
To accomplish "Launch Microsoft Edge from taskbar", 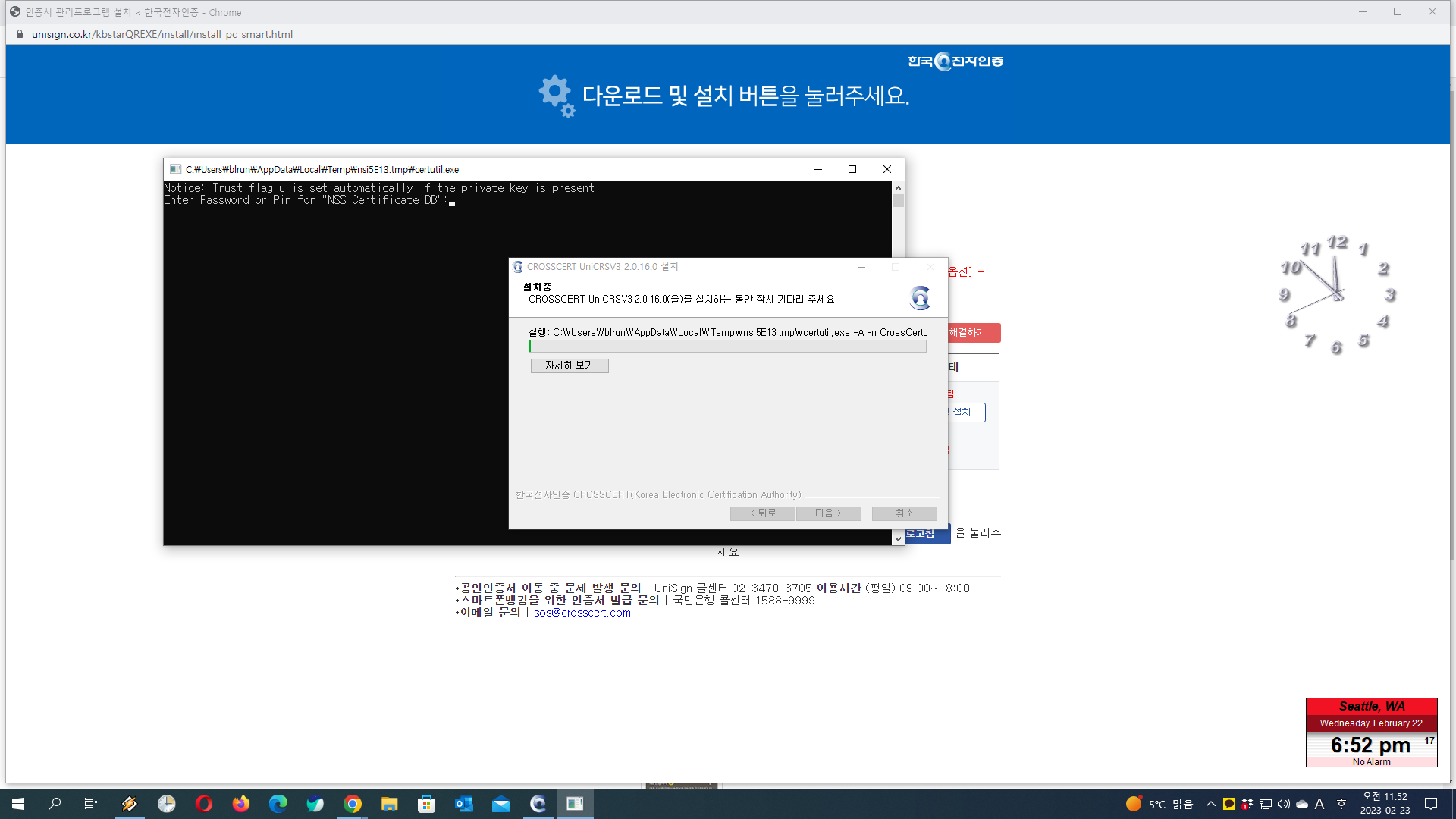I will [278, 804].
